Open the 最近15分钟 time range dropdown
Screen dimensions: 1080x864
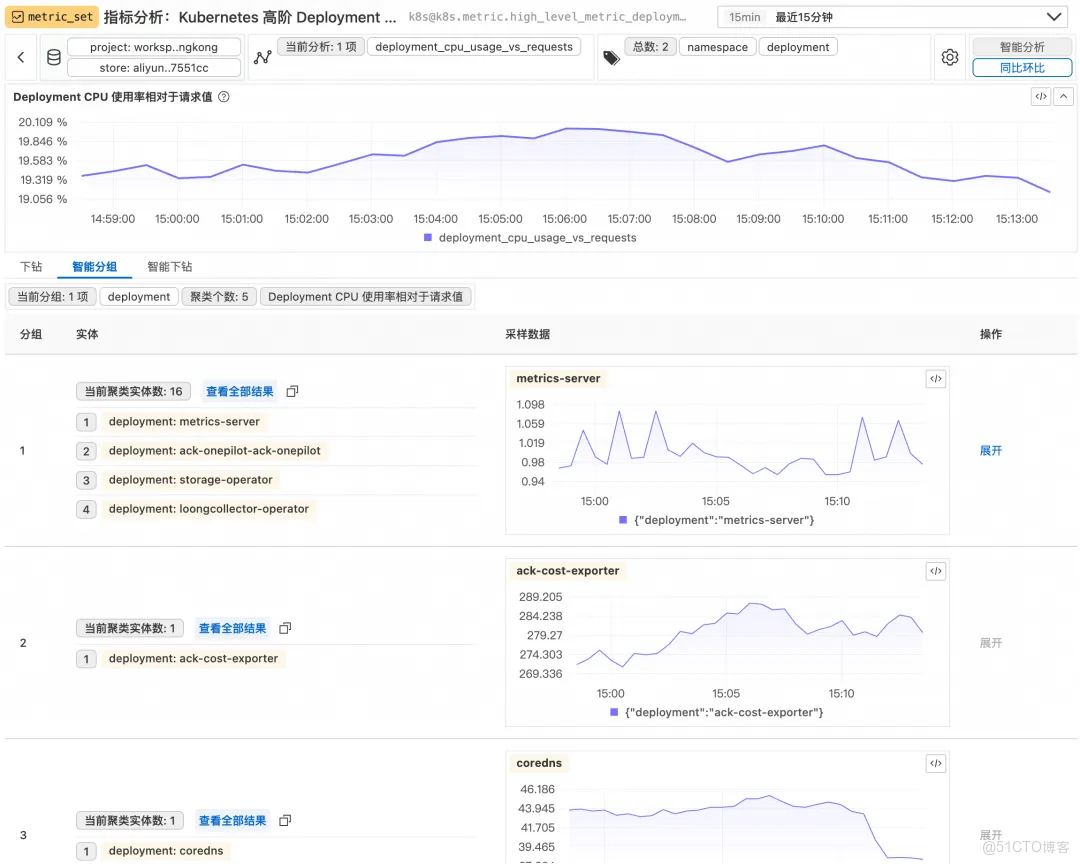890,16
